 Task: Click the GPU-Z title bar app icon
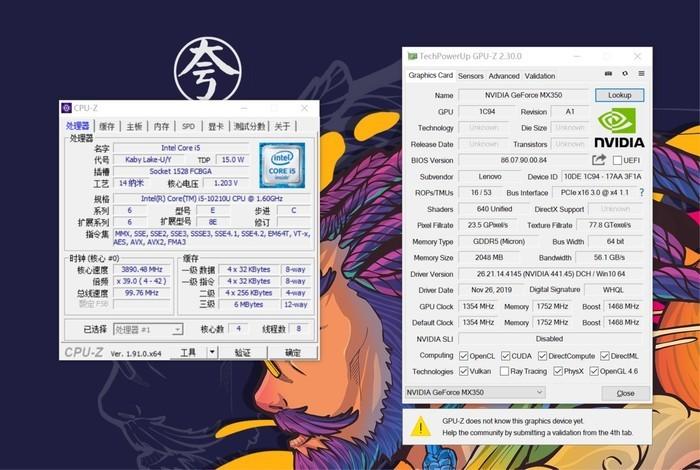[x=412, y=56]
